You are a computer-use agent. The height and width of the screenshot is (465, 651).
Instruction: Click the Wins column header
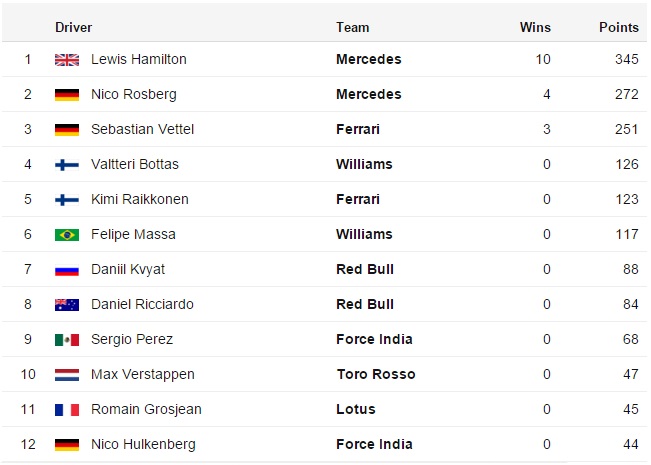click(x=535, y=28)
